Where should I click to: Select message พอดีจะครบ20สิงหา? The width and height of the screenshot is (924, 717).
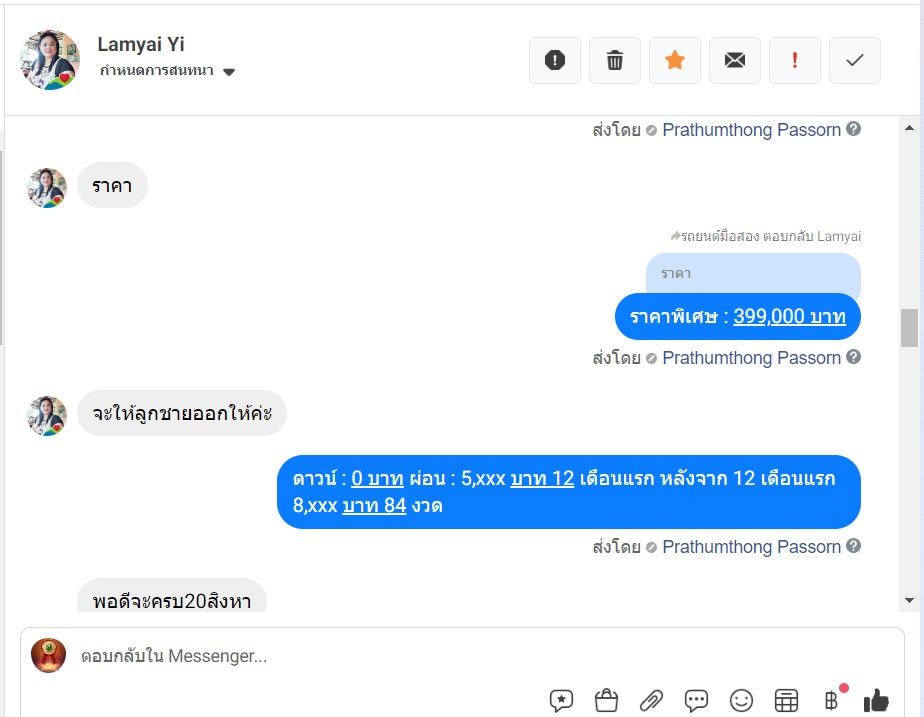171,596
